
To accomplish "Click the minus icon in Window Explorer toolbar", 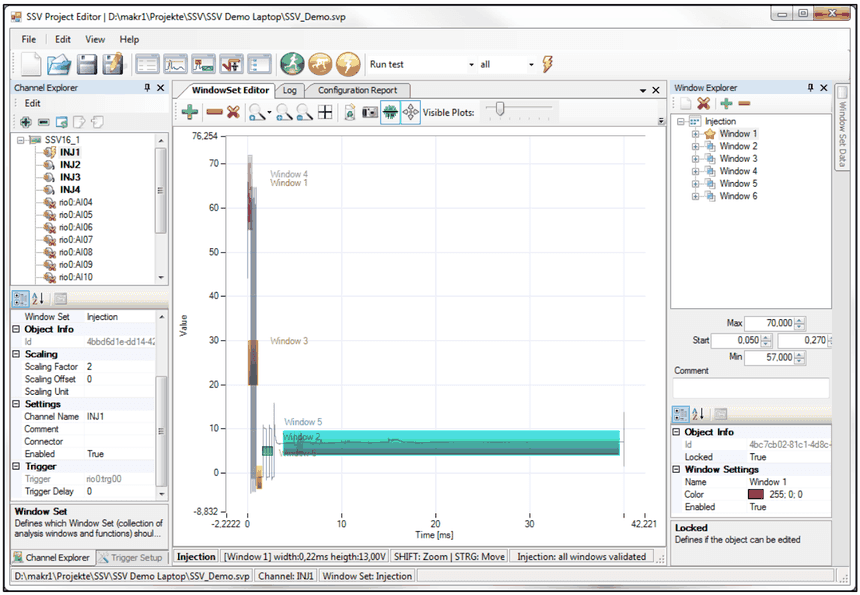I will [x=744, y=103].
